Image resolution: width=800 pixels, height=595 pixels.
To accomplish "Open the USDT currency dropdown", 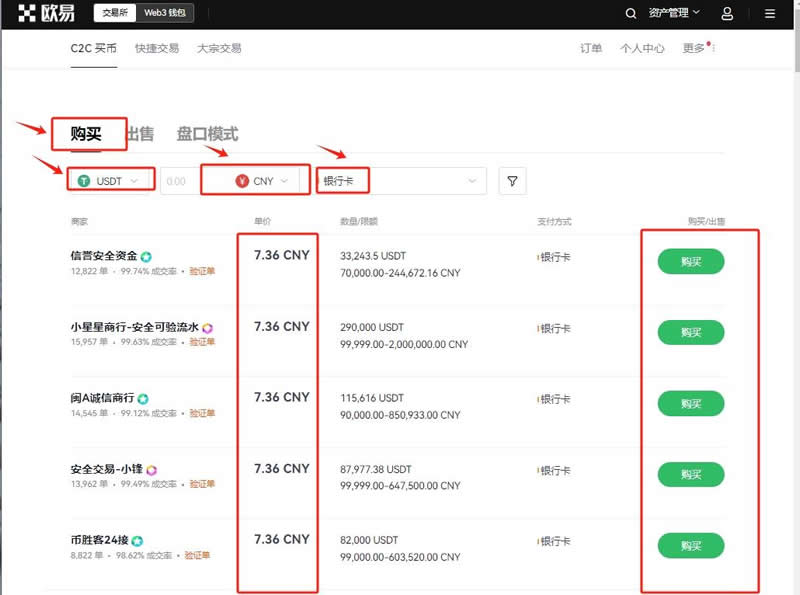I will 110,181.
